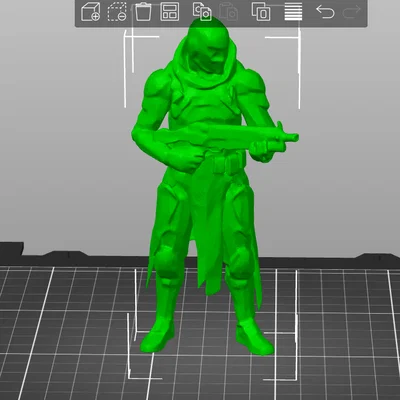
Task: Click the Delete selected object icon
Action: [117, 12]
